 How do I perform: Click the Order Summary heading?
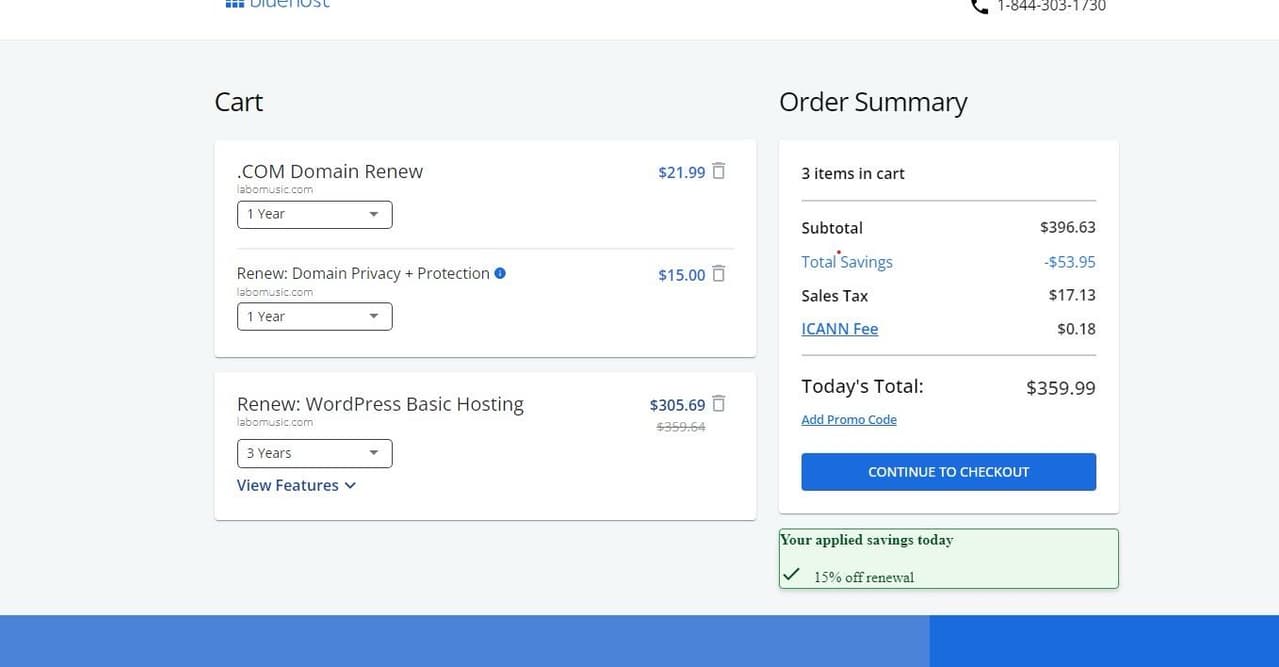(x=872, y=101)
